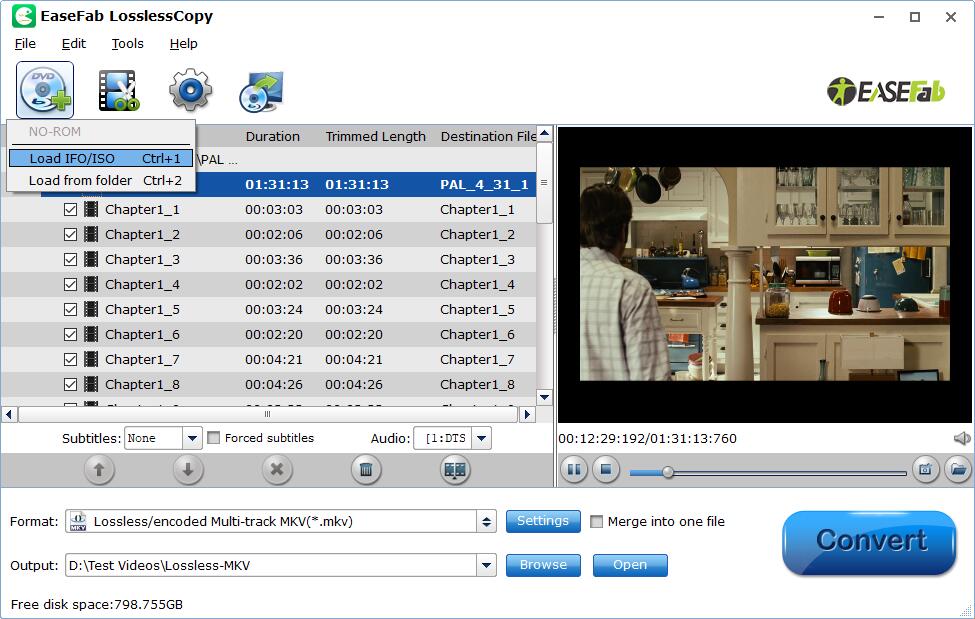The height and width of the screenshot is (619, 975).
Task: Click the film icon of Chapter1_7
Action: (x=91, y=359)
